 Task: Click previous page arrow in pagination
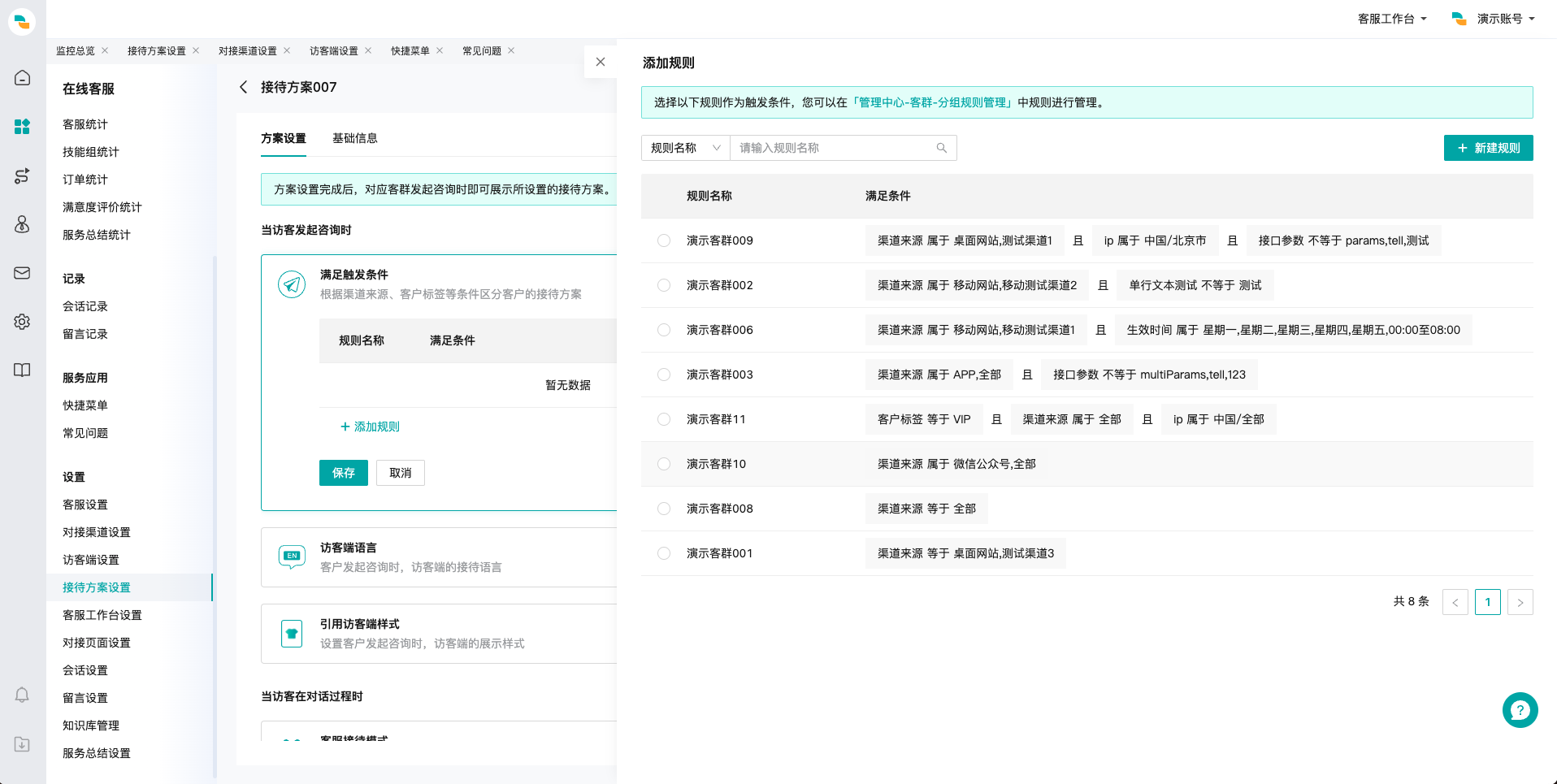click(x=1455, y=602)
